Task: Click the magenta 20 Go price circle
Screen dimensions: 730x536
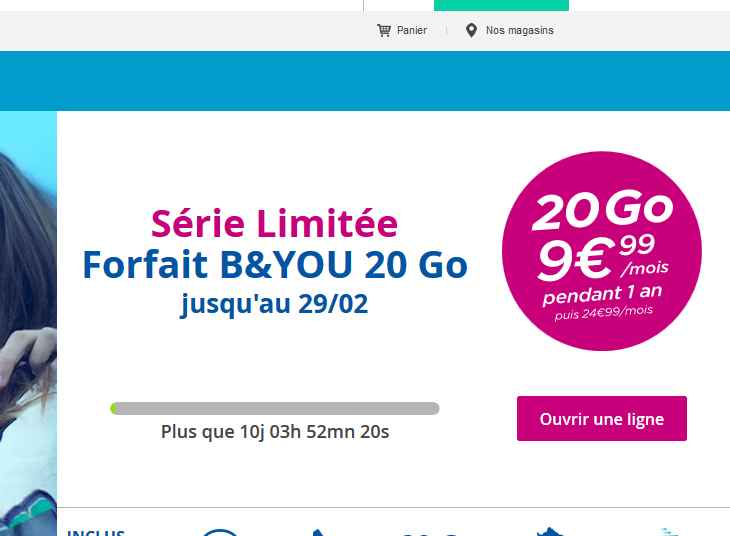Action: [601, 251]
